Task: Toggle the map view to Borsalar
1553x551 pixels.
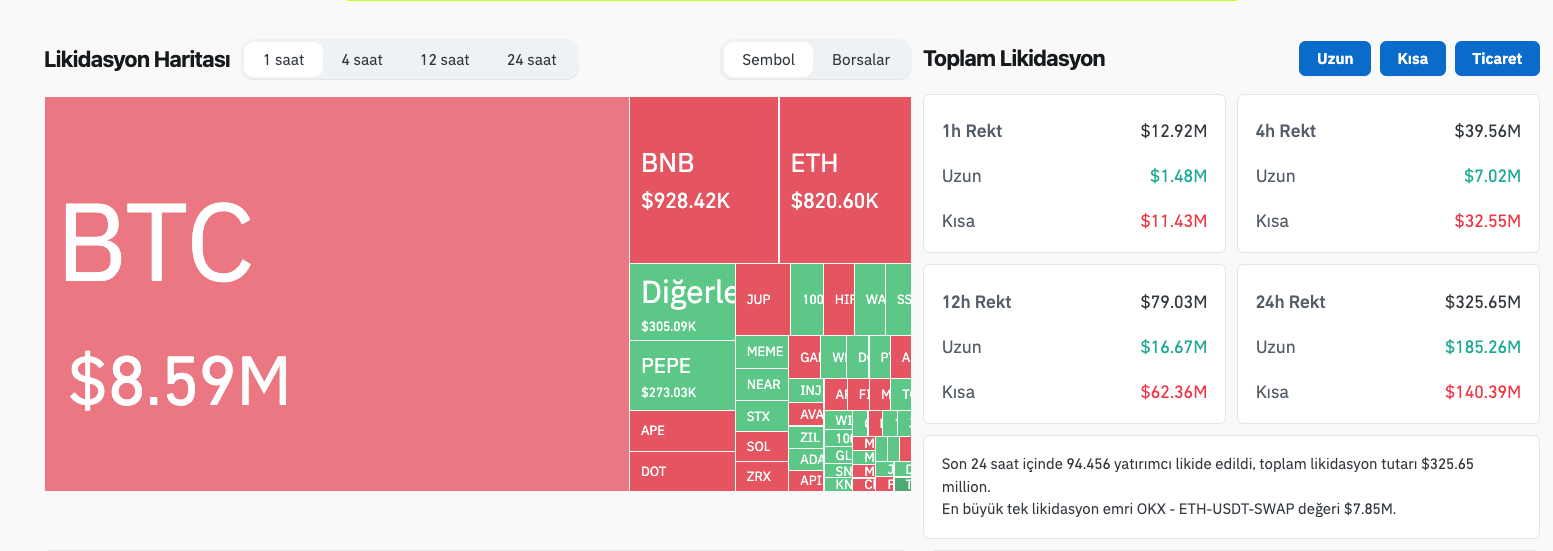Action: (860, 60)
